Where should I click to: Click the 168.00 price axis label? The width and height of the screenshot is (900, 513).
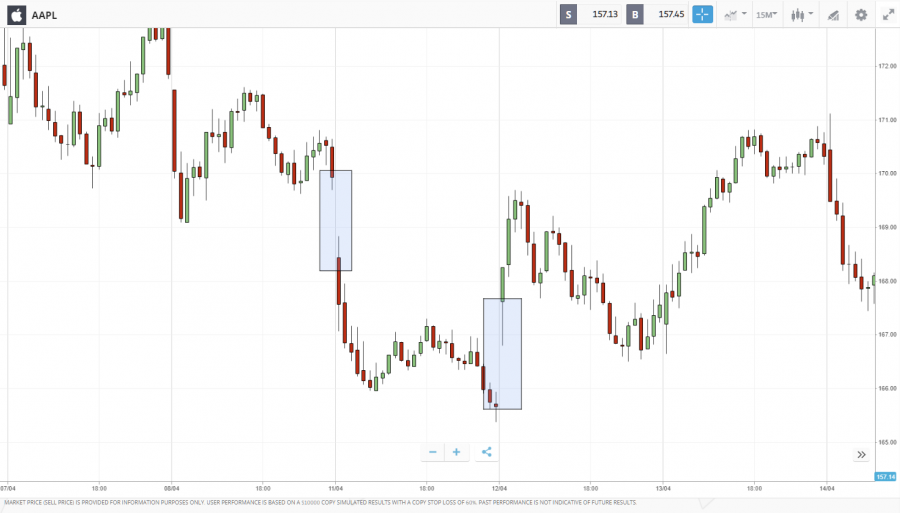click(887, 281)
